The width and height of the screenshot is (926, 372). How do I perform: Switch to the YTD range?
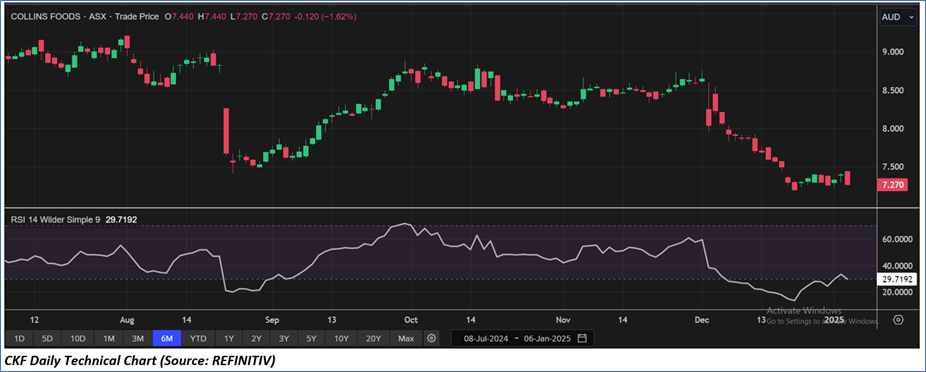point(198,338)
